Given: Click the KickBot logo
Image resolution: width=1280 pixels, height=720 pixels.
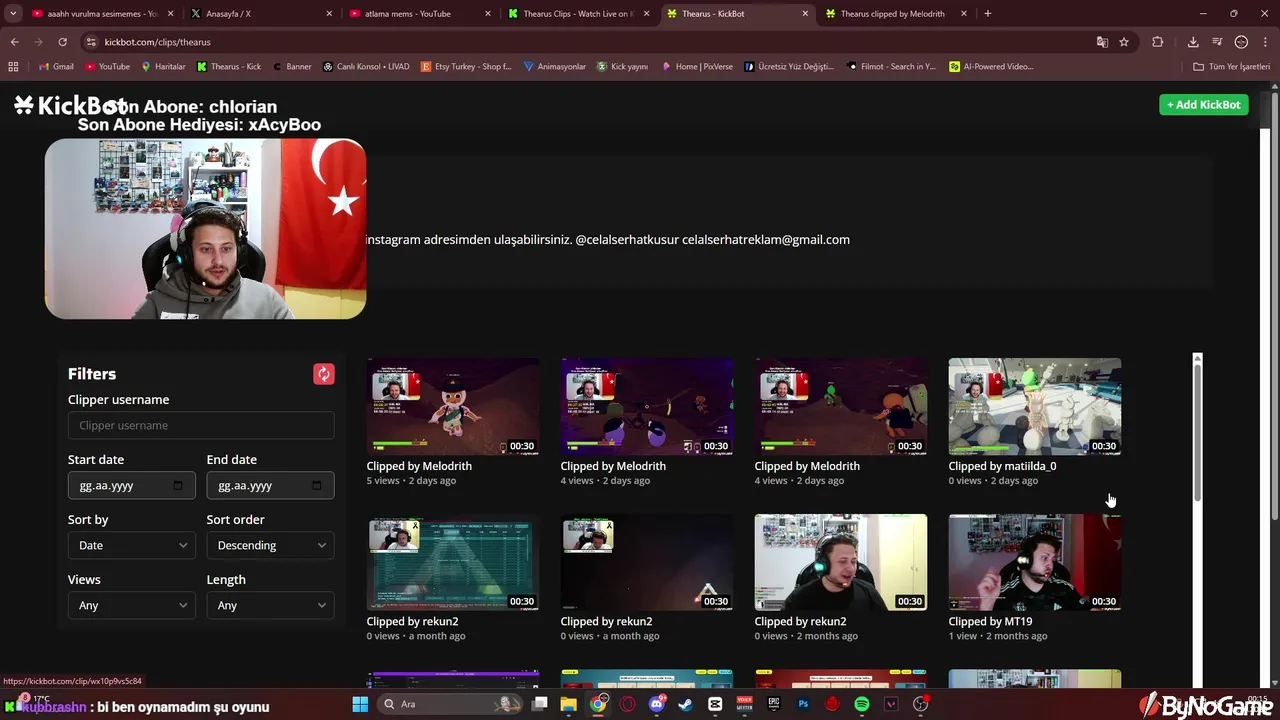Looking at the screenshot, I should click(x=70, y=105).
